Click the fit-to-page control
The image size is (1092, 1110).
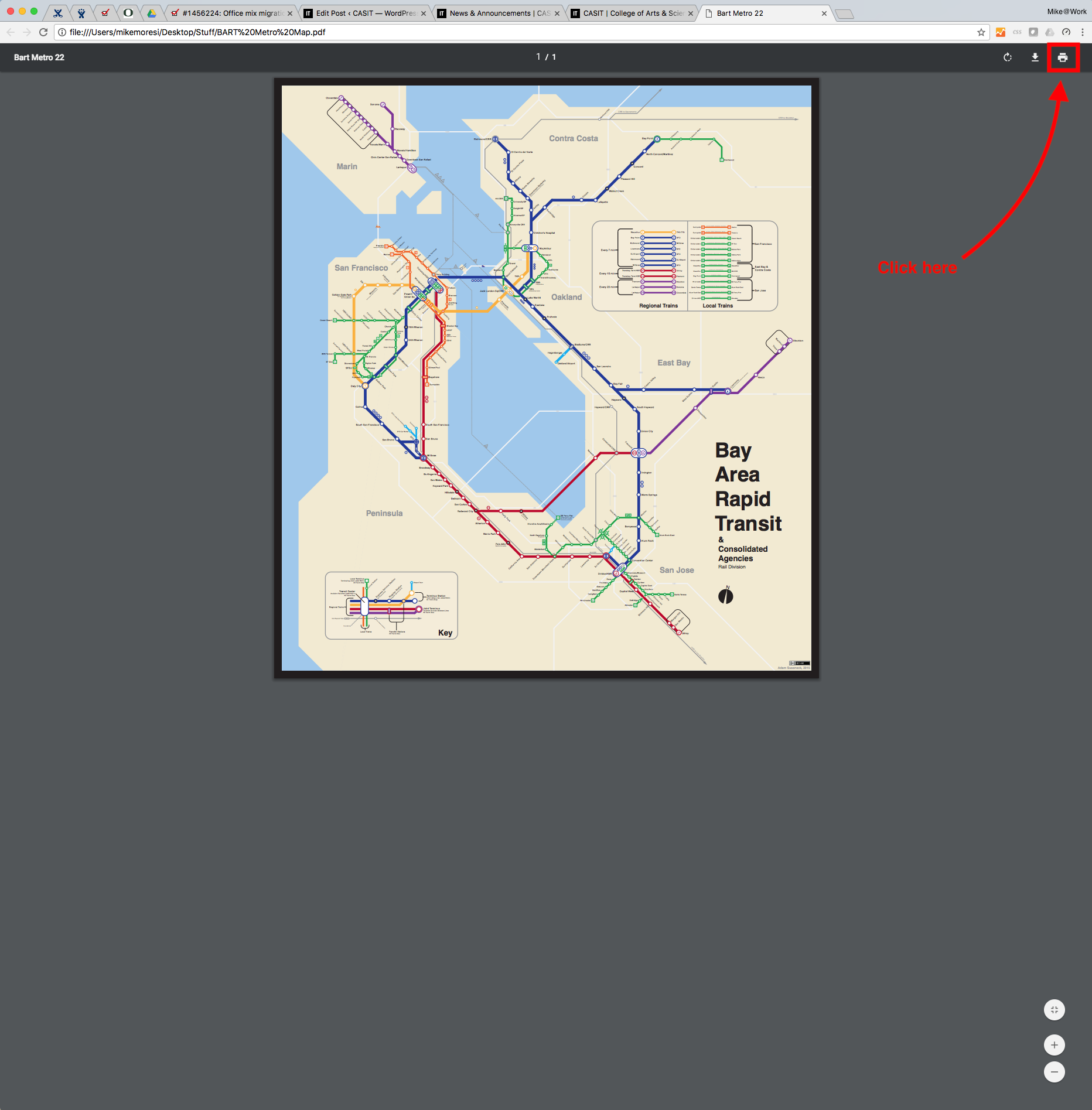coord(1055,1009)
